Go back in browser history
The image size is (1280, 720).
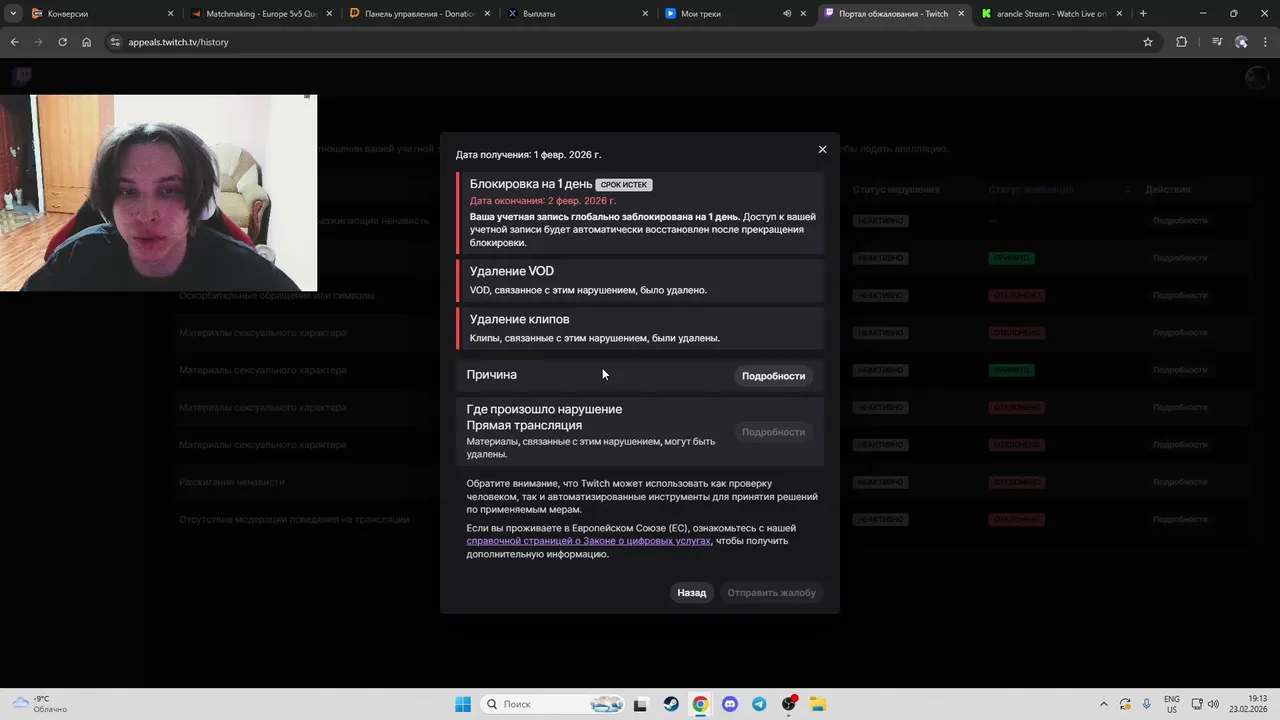pyautogui.click(x=15, y=42)
